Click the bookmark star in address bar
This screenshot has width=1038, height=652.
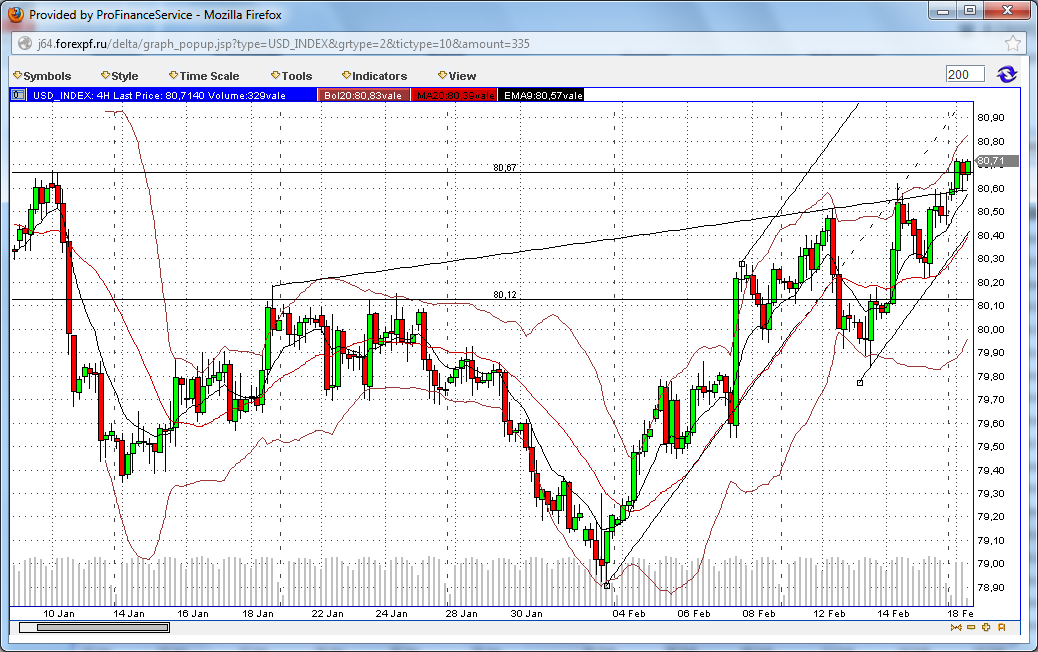click(1012, 44)
